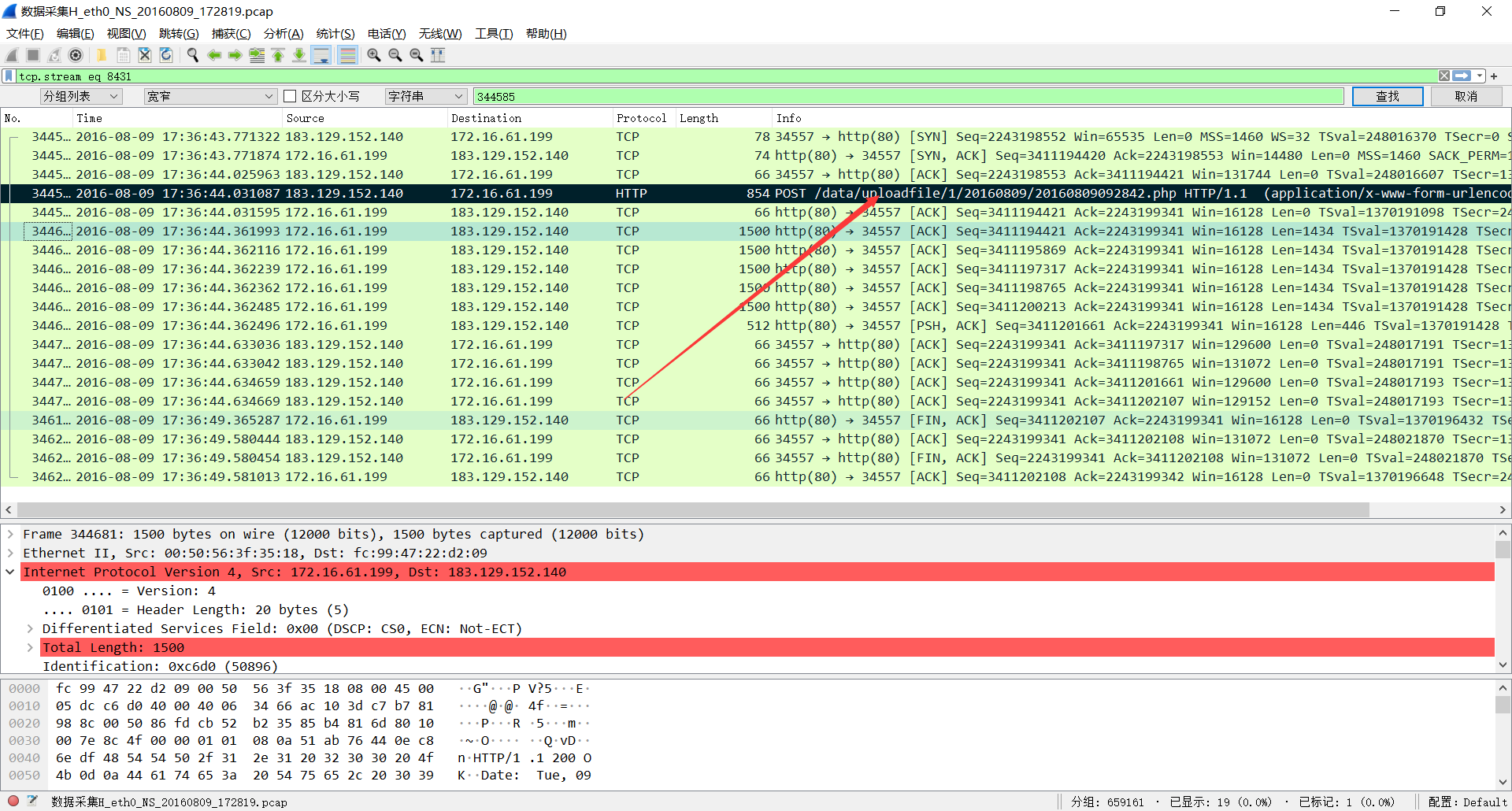Toggle packet list colorization

347,55
